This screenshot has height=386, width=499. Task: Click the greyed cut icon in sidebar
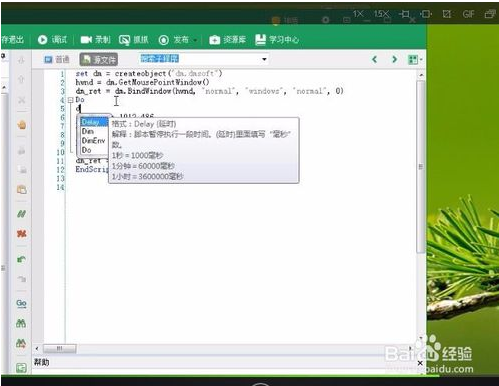point(21,151)
